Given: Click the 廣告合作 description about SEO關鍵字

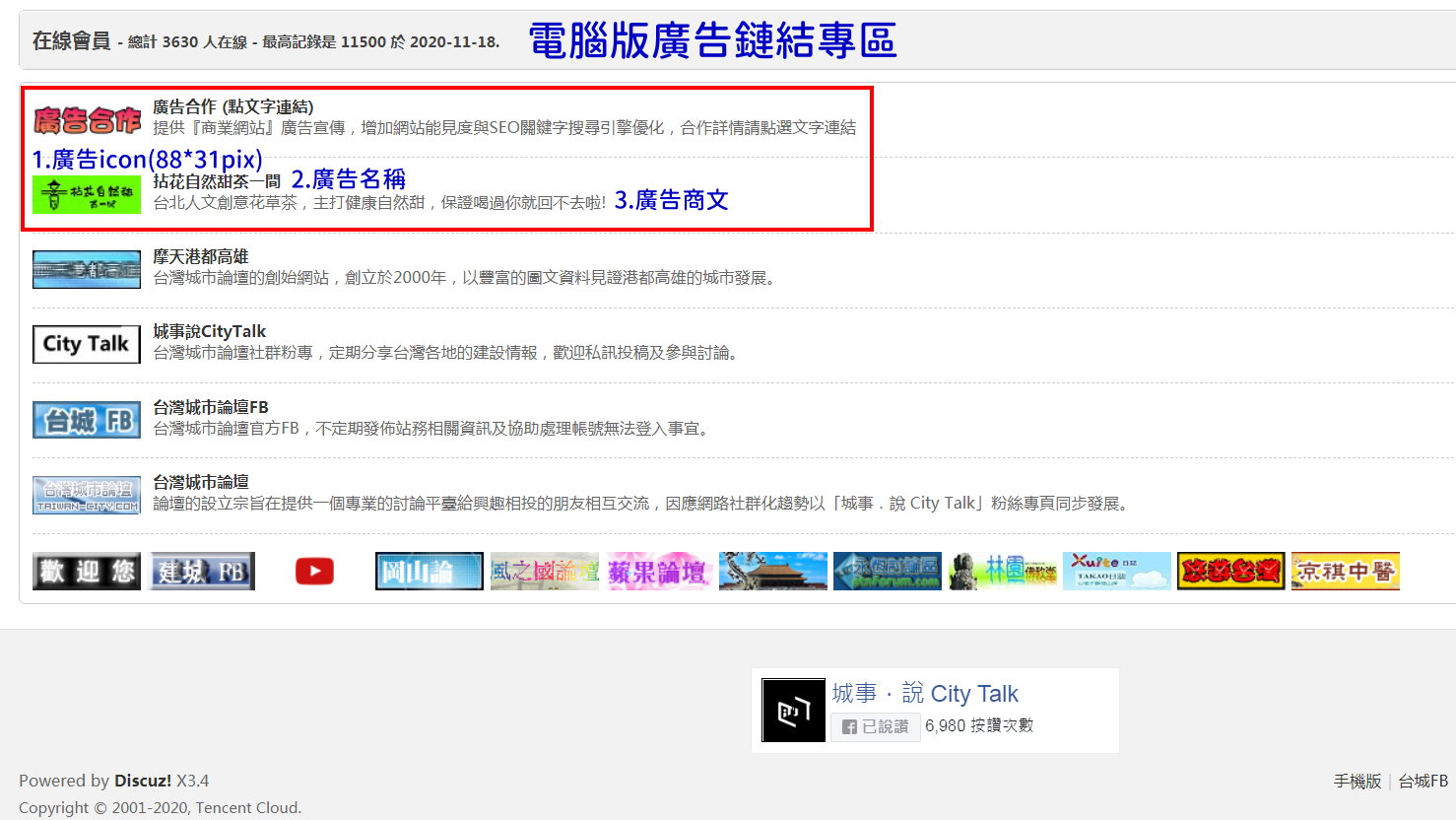Looking at the screenshot, I should [x=504, y=127].
